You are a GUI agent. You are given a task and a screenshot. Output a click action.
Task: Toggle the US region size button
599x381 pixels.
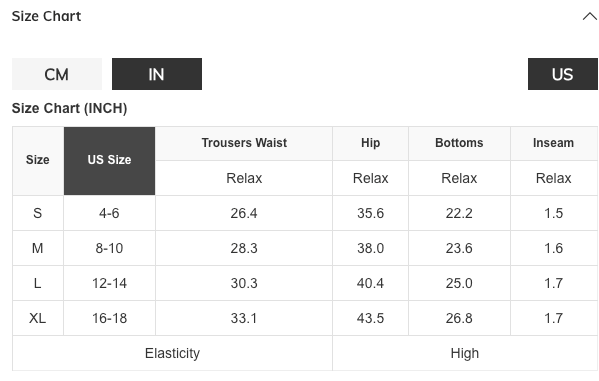(x=562, y=74)
